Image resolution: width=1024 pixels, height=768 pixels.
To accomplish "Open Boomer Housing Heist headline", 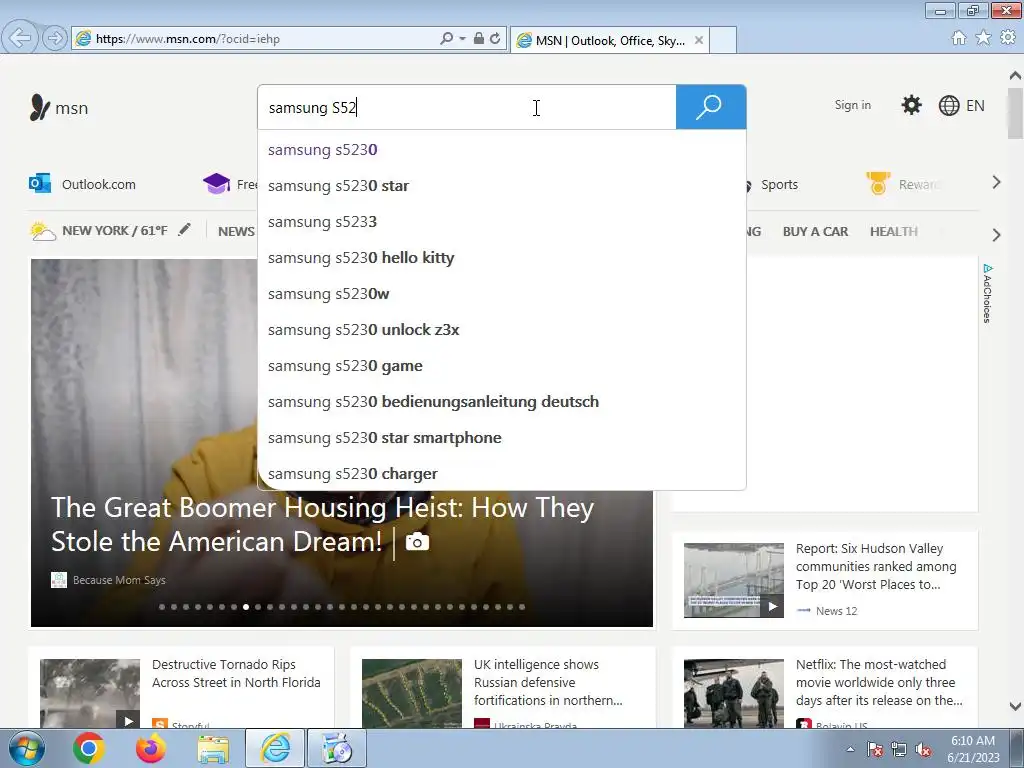I will tap(323, 524).
